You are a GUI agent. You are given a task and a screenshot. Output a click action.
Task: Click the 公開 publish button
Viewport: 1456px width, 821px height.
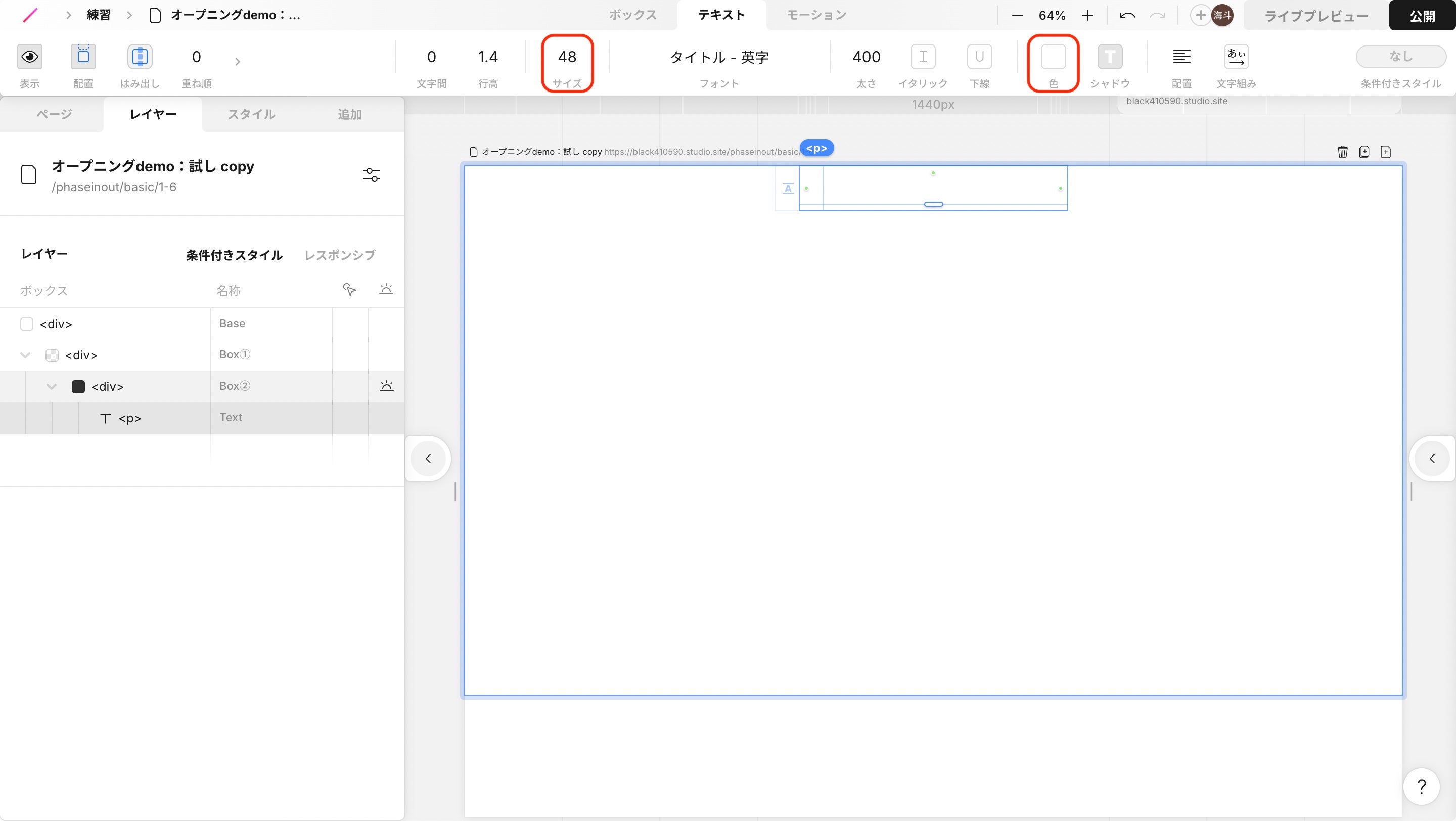1422,16
